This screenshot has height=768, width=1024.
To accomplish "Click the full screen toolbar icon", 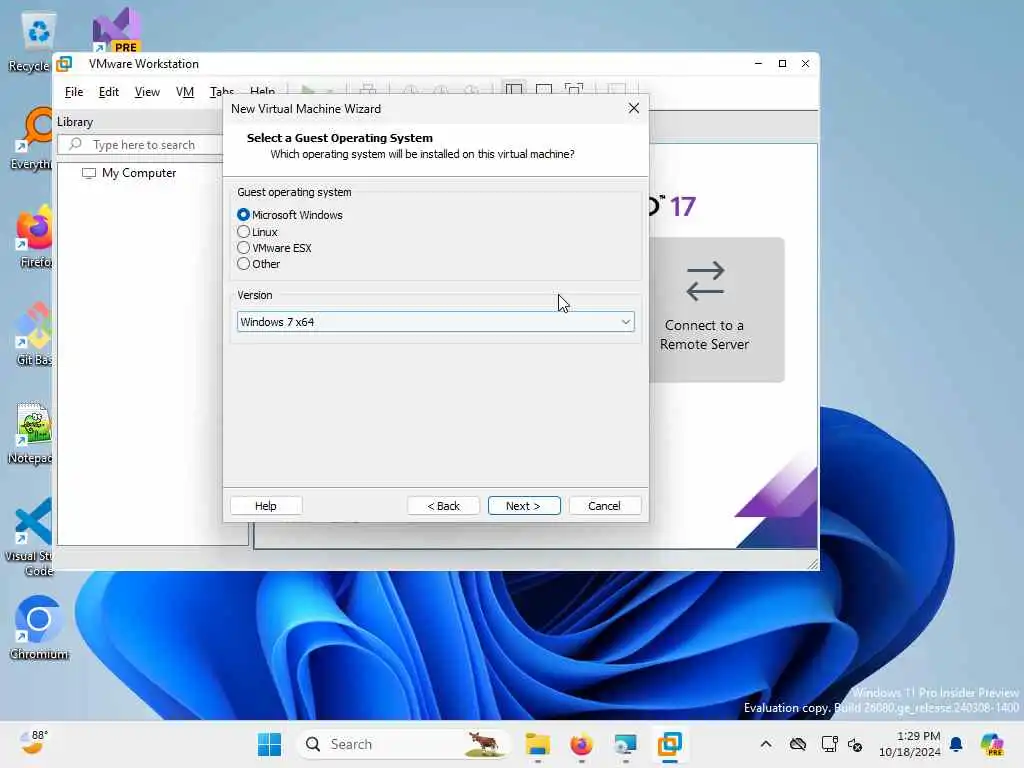I will pos(574,89).
